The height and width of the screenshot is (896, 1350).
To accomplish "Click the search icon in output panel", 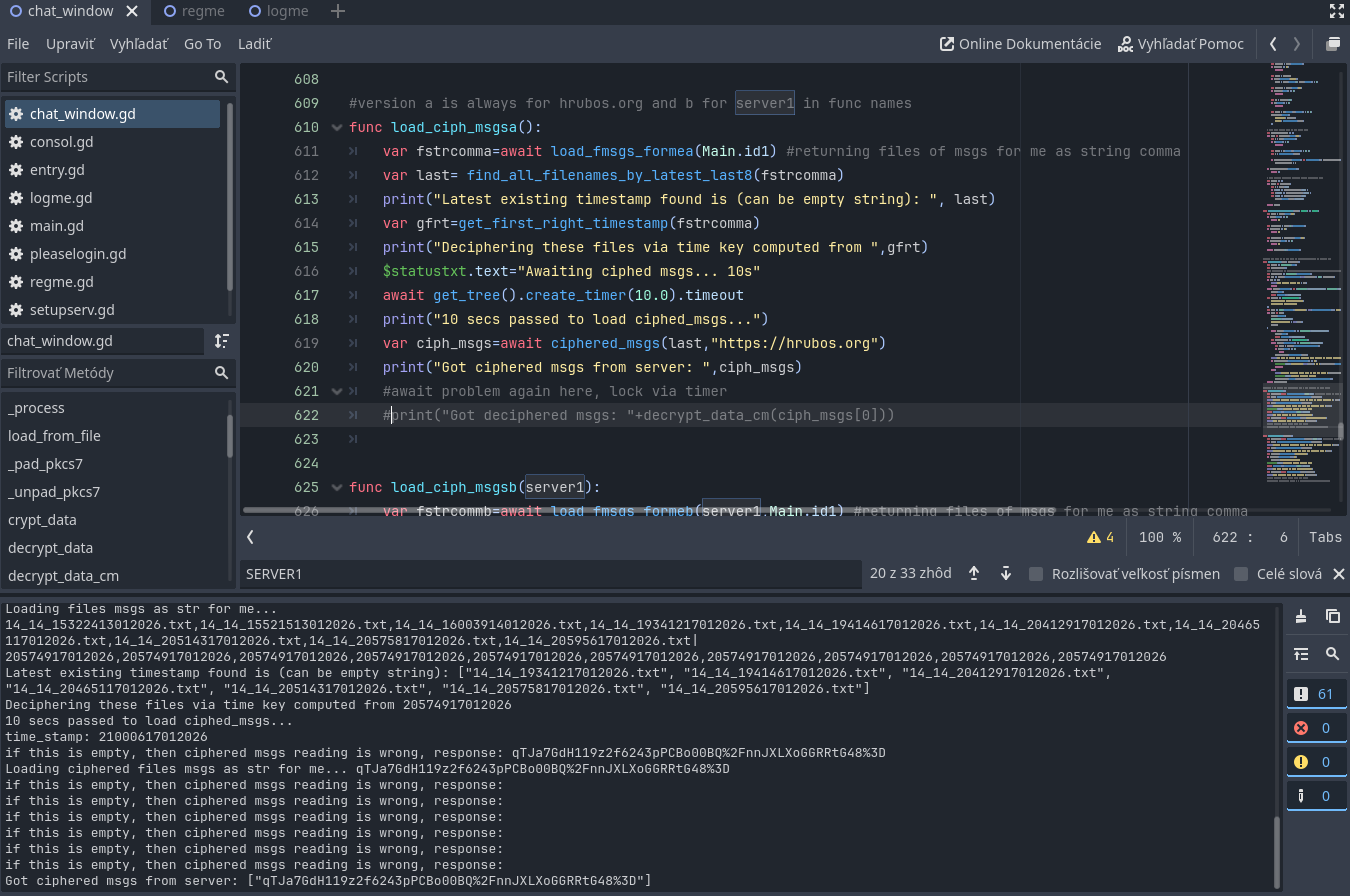I will pos(1332,653).
